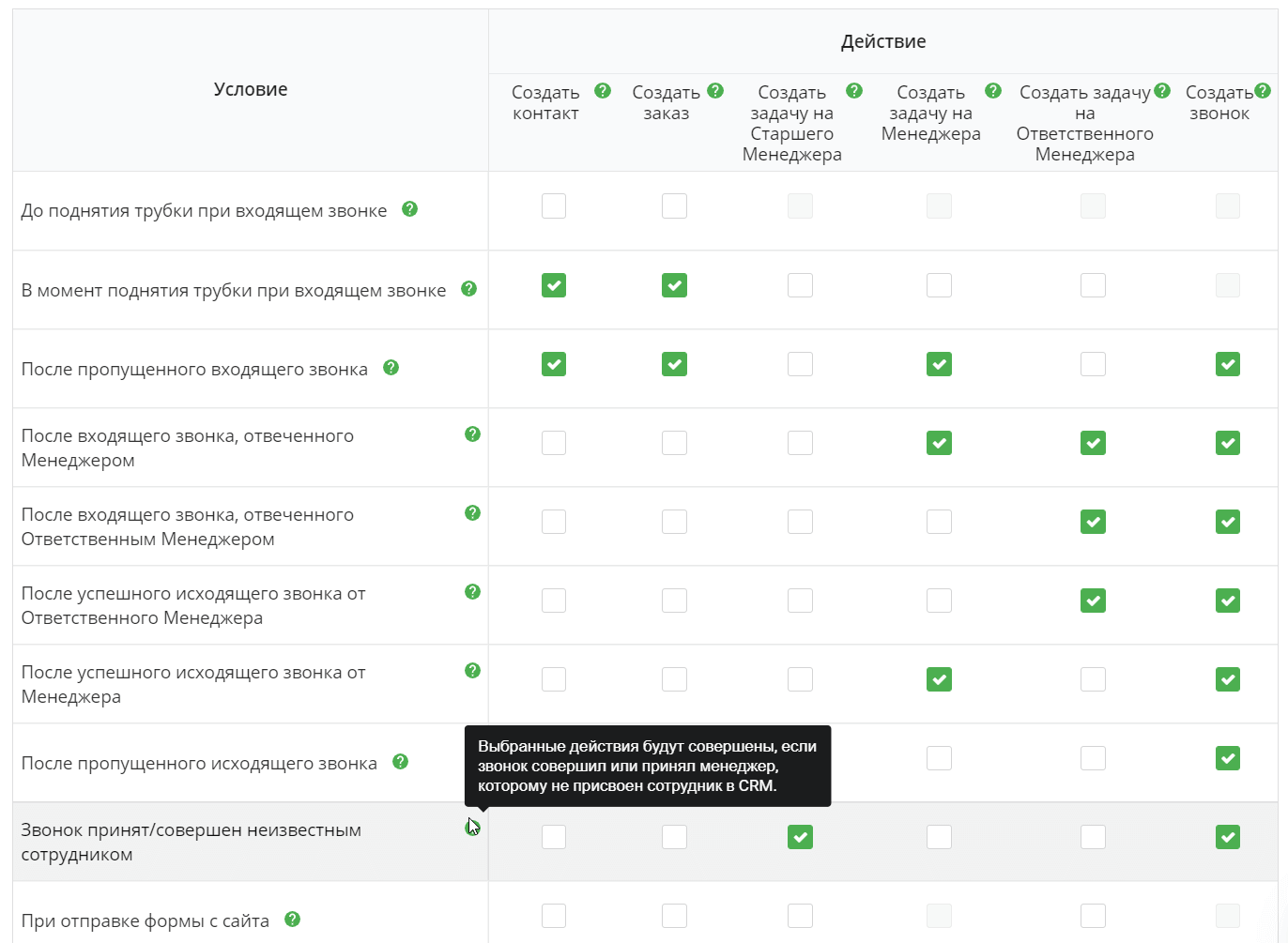Uncheck Ответственного Менеджера task for outgoing call from Ответственного Менеджера

pos(1093,601)
